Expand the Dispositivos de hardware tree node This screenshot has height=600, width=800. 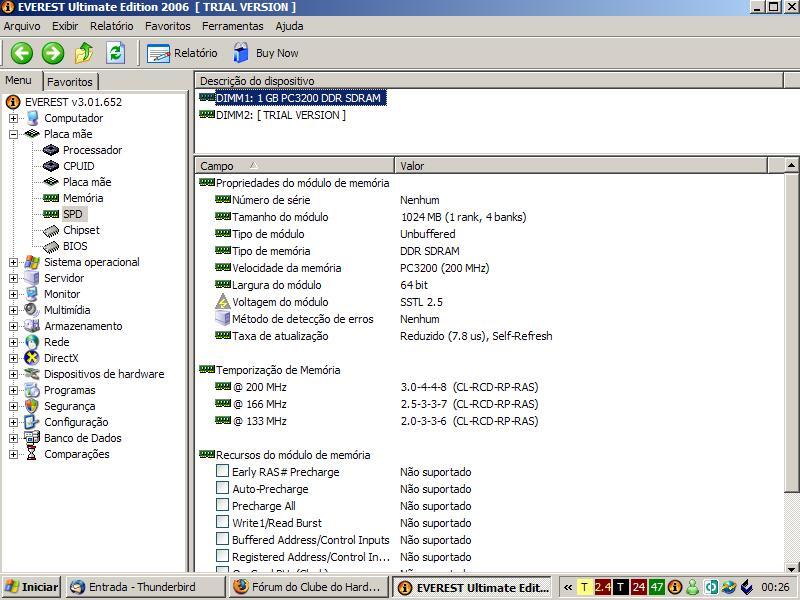[x=13, y=374]
